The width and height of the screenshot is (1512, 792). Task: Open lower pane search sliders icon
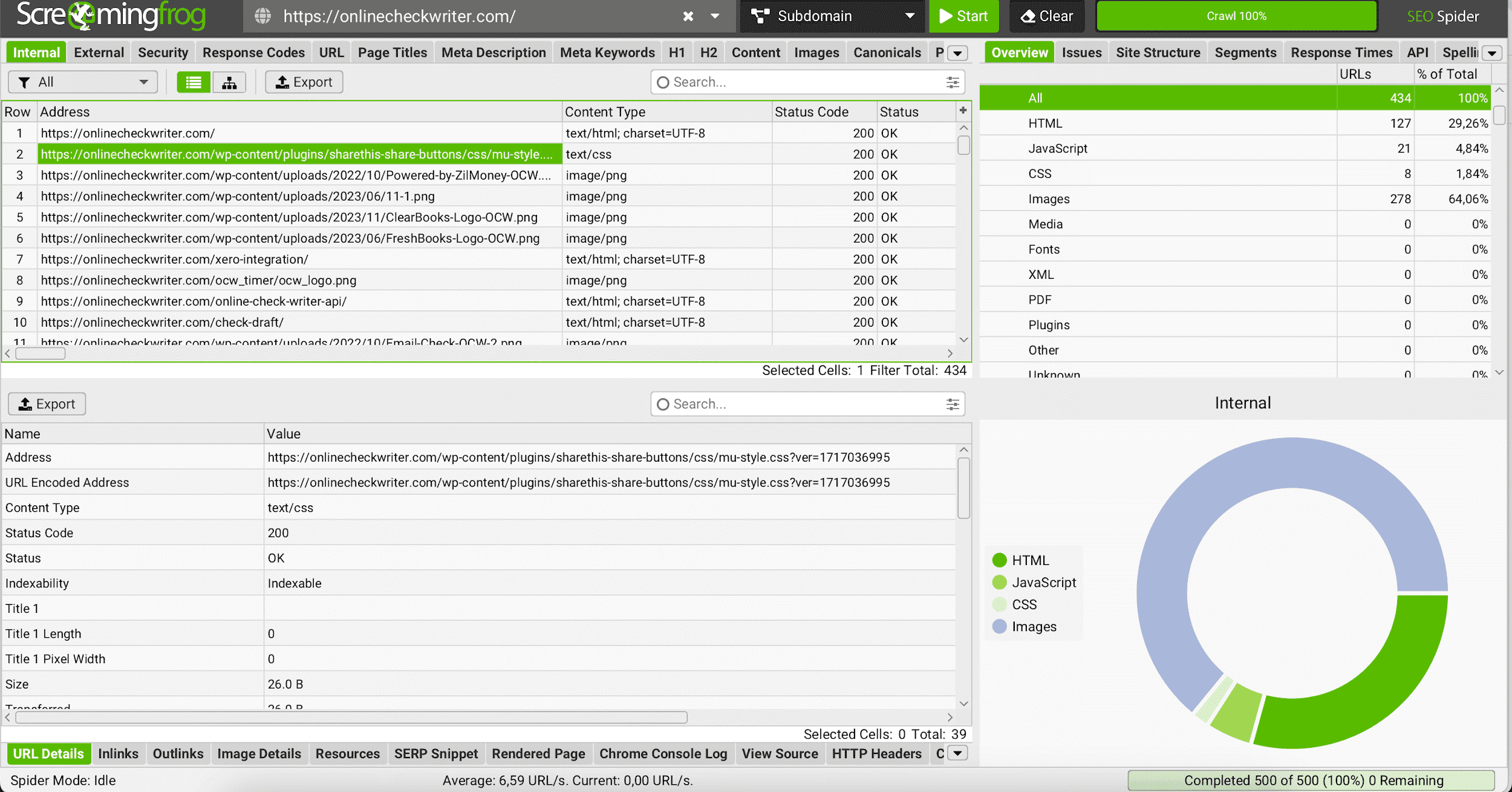(951, 404)
